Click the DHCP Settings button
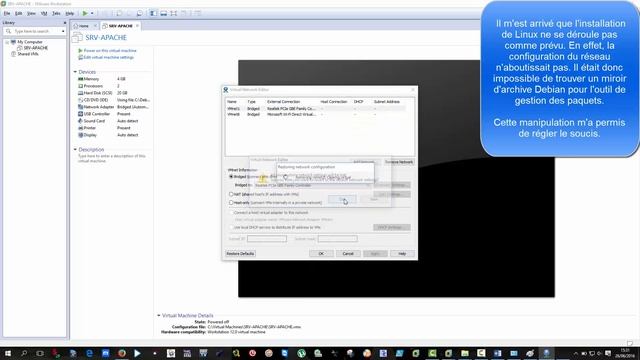Screen dimensions: 640x360 click(392, 227)
